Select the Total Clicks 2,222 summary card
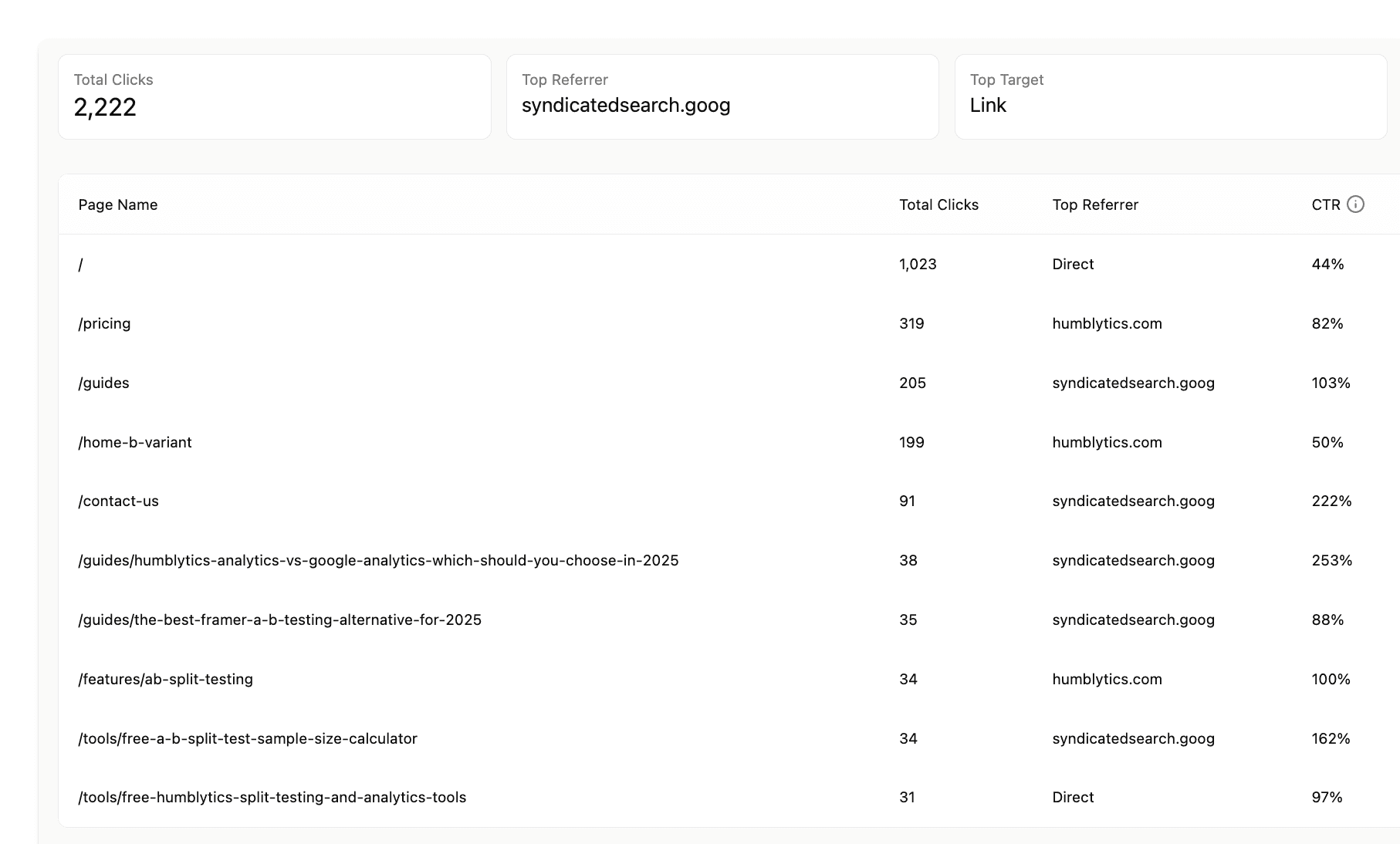The height and width of the screenshot is (844, 1400). pos(275,96)
